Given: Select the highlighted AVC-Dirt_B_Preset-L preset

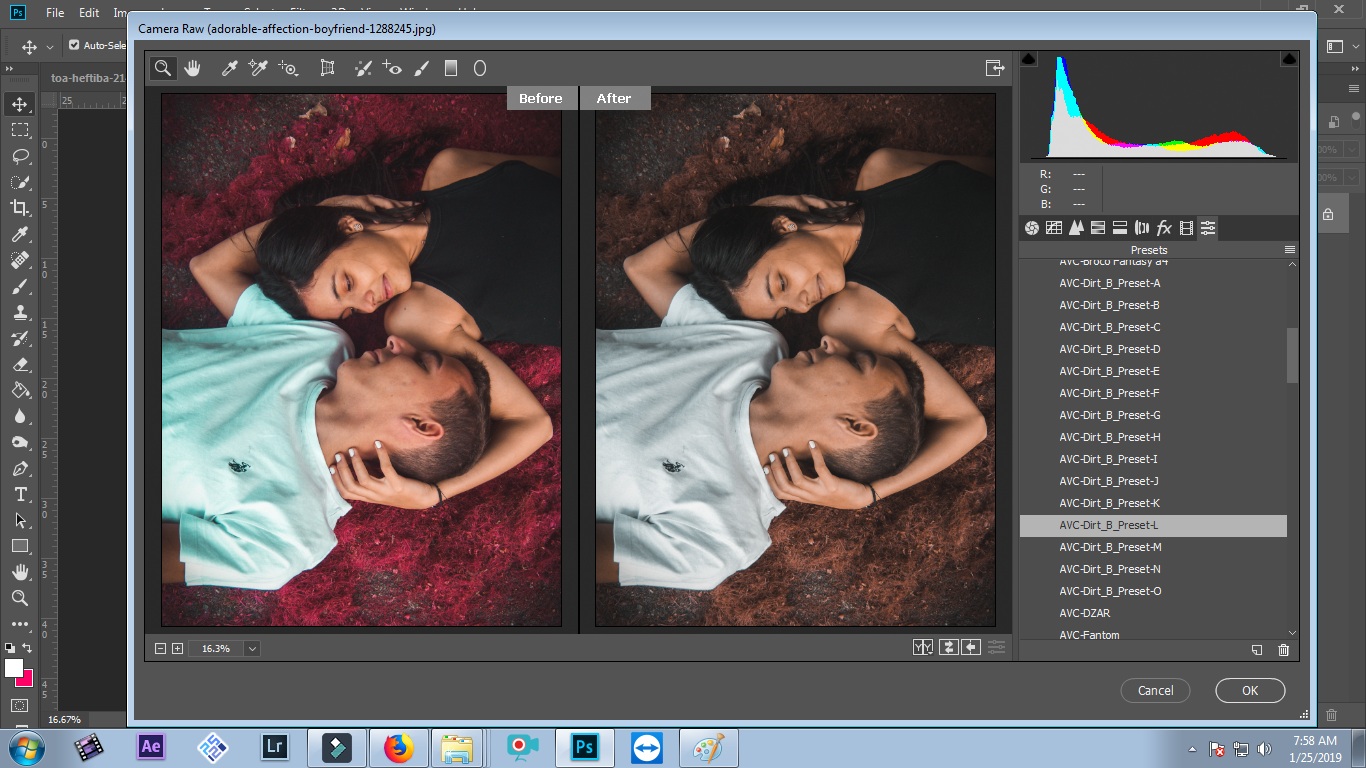Looking at the screenshot, I should [1153, 525].
